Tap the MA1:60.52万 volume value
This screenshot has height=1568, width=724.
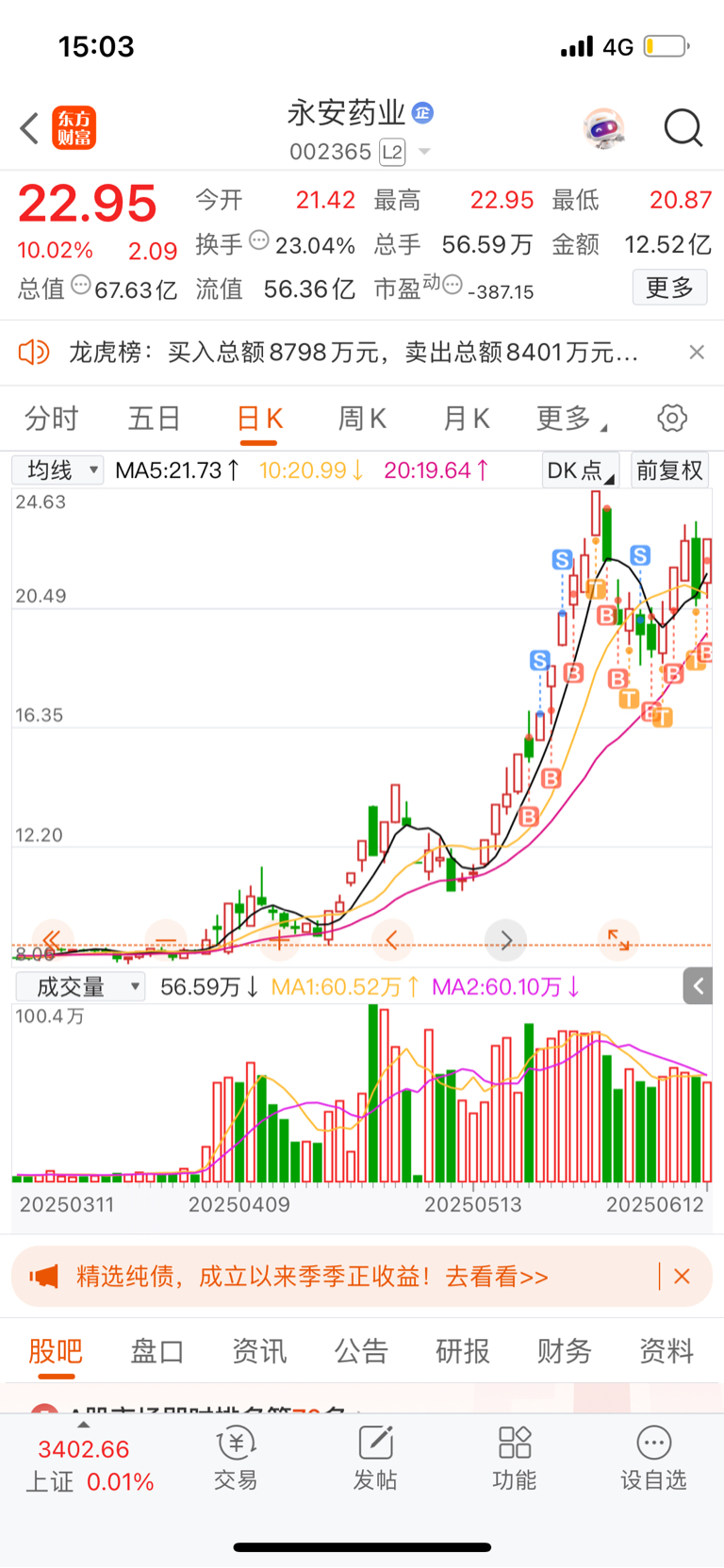345,987
